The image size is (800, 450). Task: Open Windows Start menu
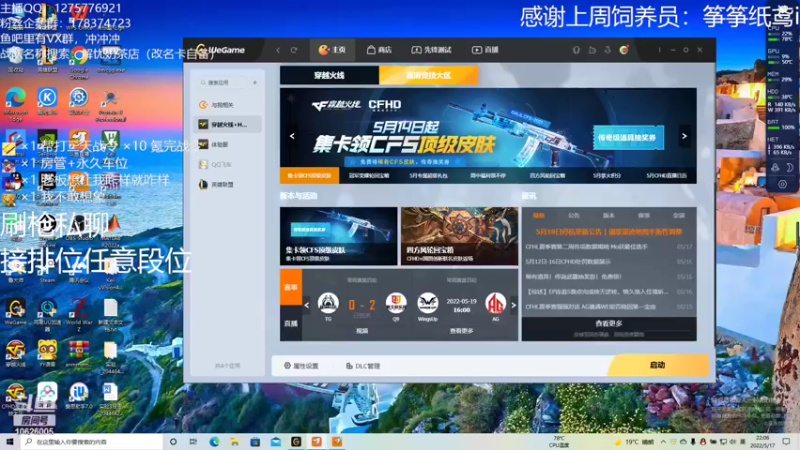tap(10, 442)
